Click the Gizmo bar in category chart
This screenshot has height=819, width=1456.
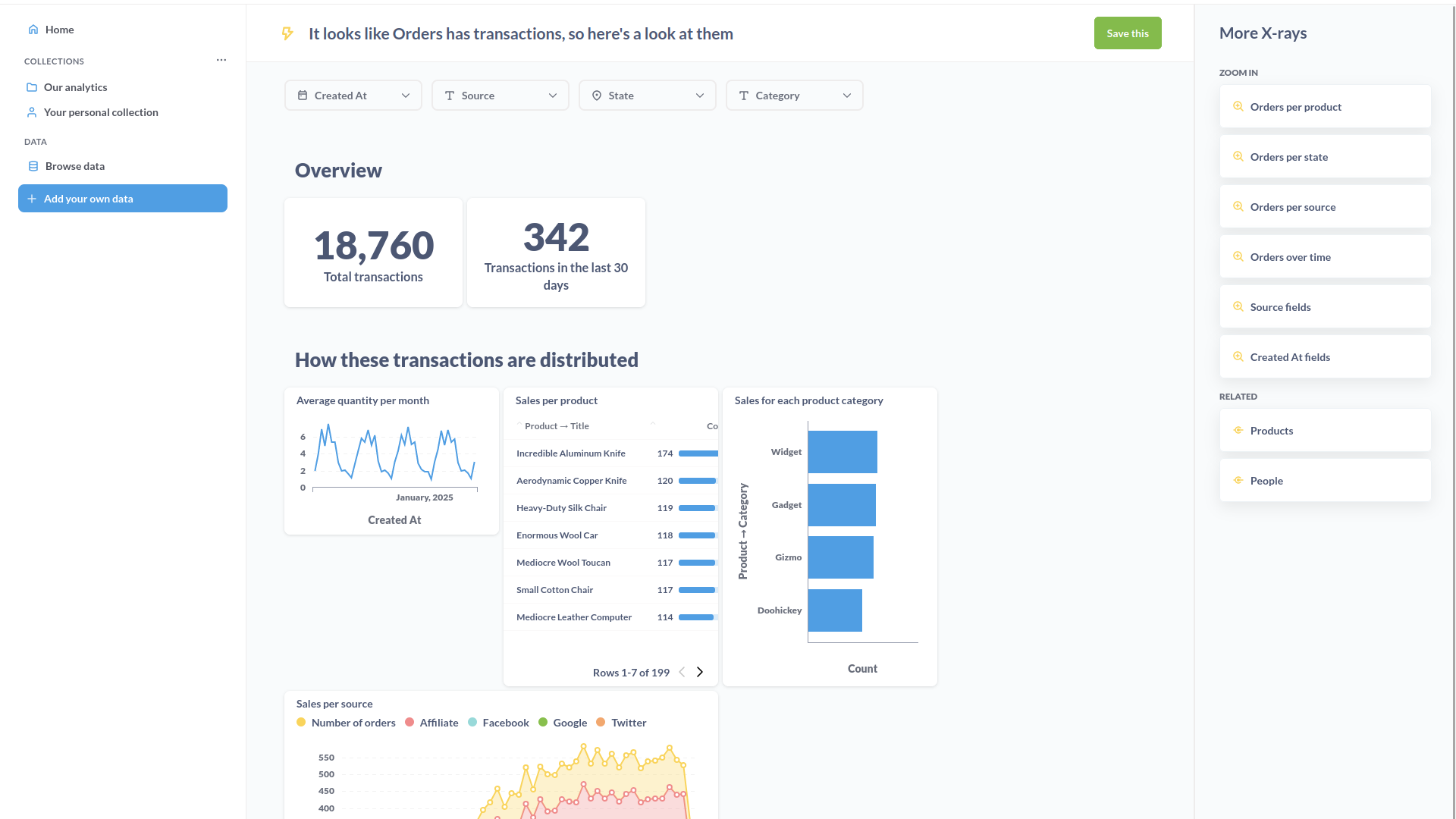(841, 557)
